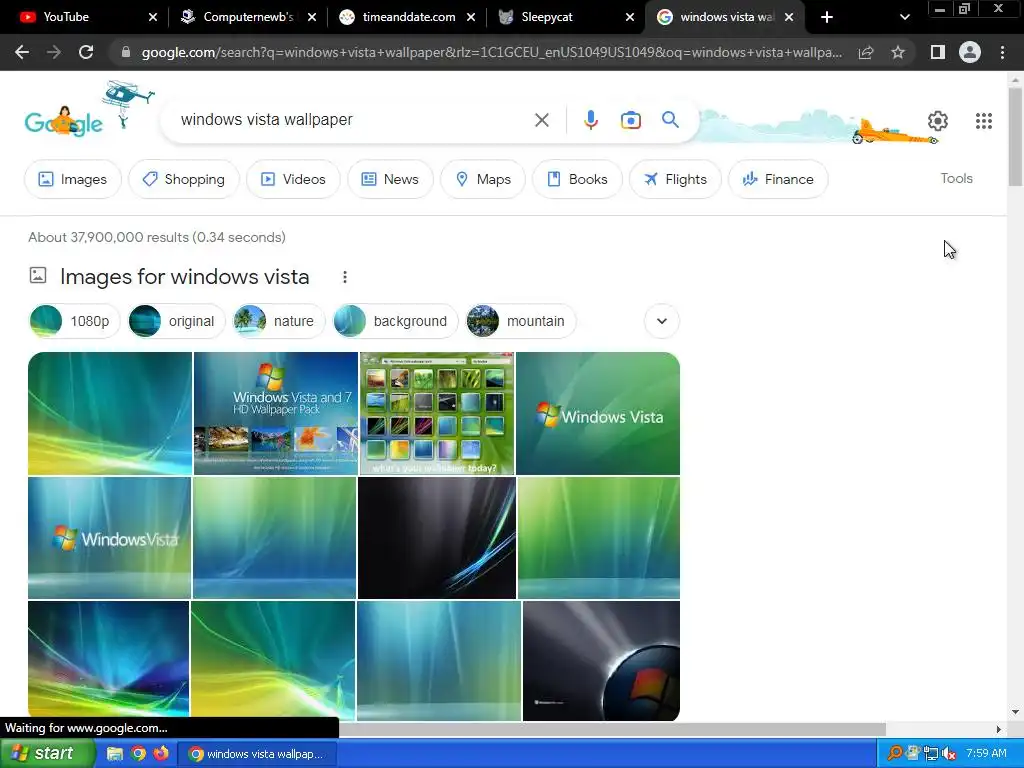Click the horizontal scrollbar right arrow

pos(998,729)
